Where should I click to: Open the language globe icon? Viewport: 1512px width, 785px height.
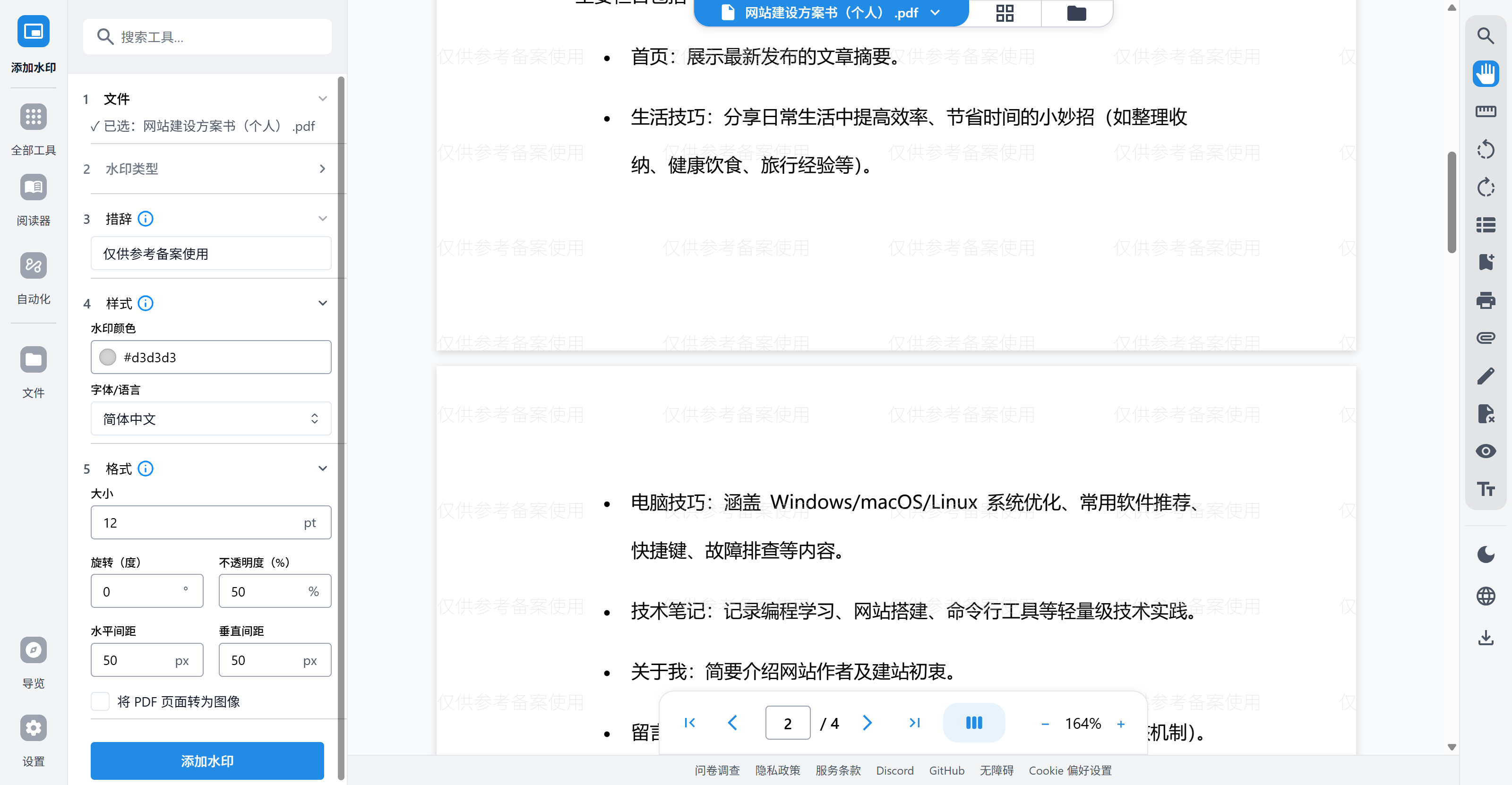(x=1485, y=596)
